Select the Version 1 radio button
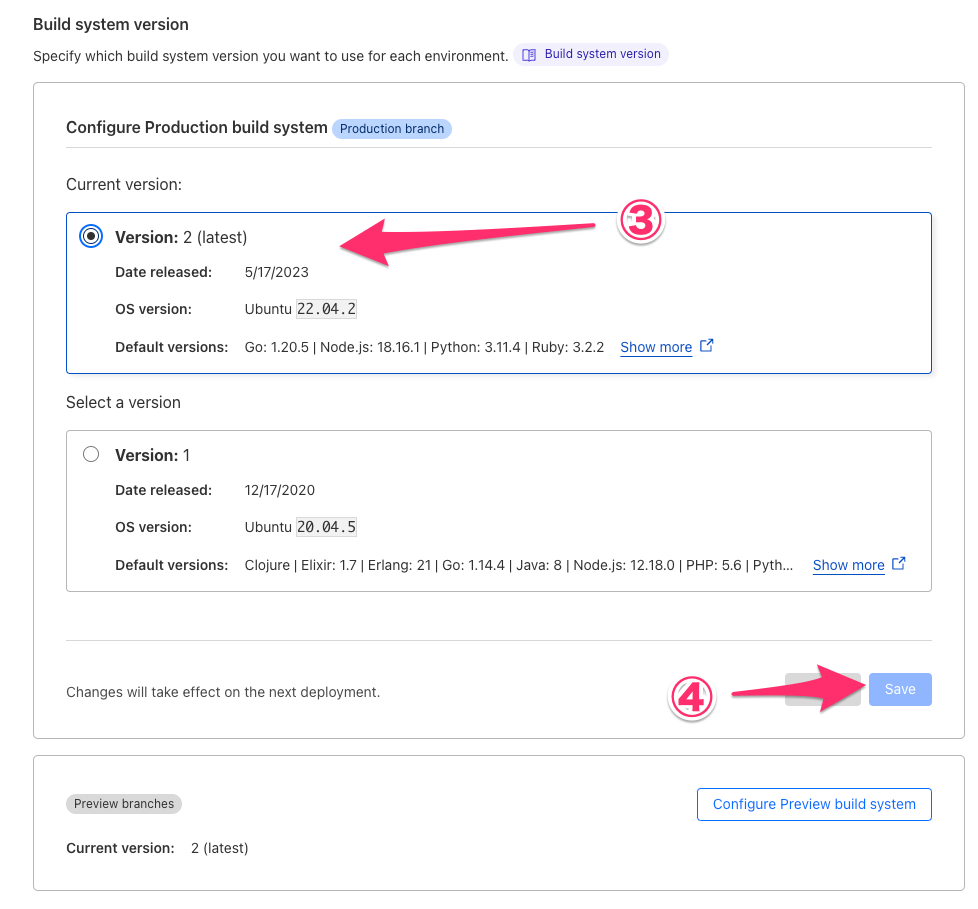 coord(91,454)
